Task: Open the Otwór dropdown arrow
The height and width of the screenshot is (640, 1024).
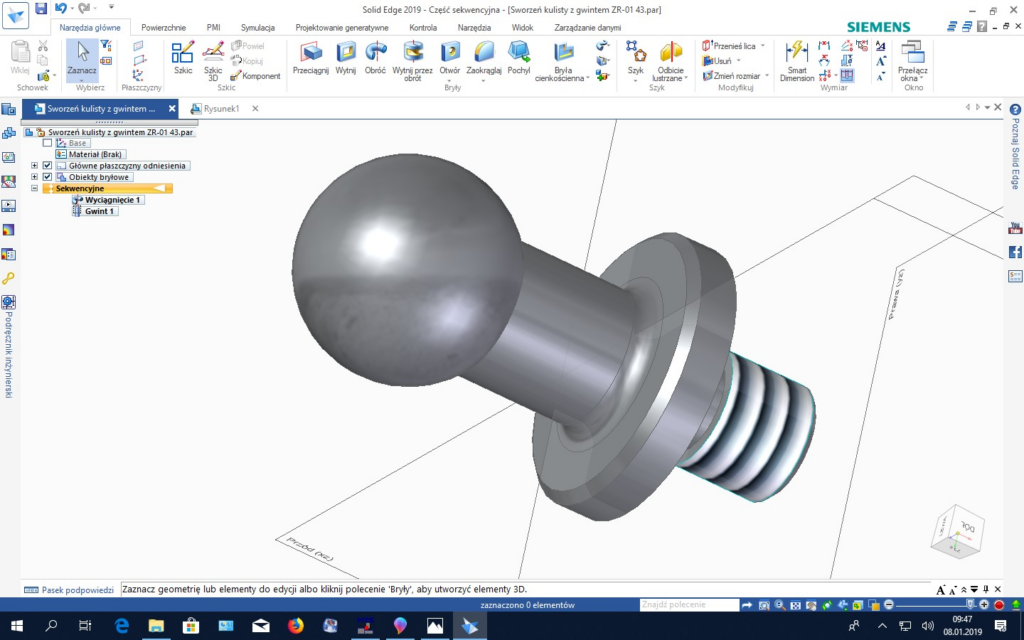Action: 449,80
